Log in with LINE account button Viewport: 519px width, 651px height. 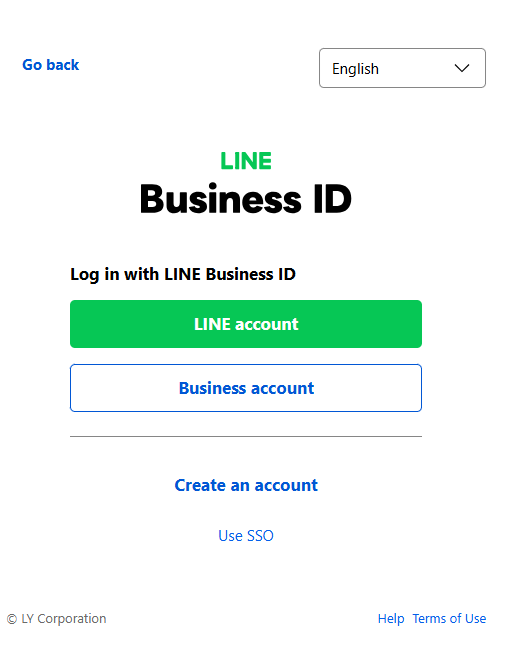(246, 324)
